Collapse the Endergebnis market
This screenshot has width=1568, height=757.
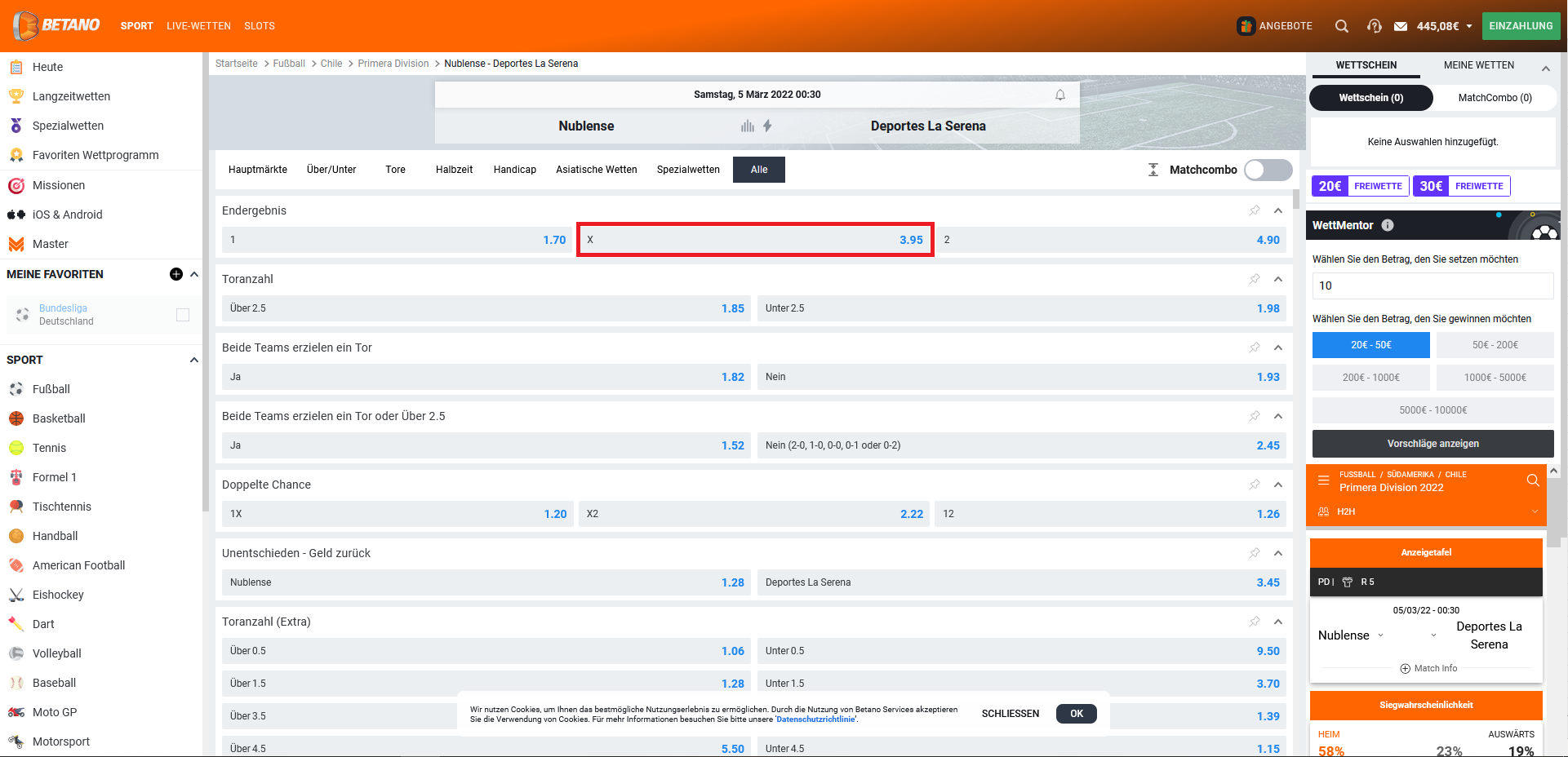click(x=1278, y=210)
